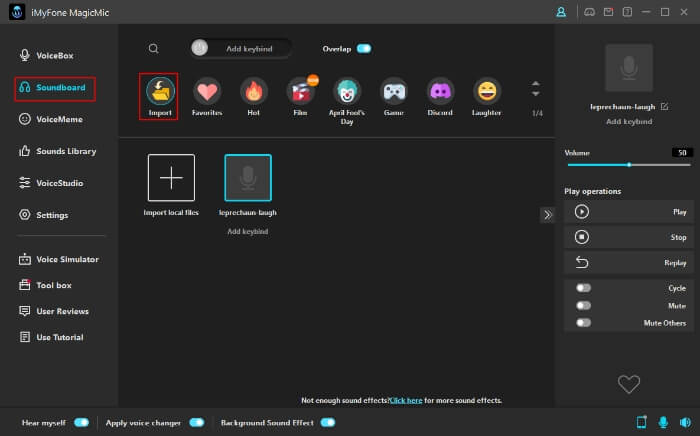Add keybind in right details panel
This screenshot has width=700, height=436.
(x=629, y=121)
